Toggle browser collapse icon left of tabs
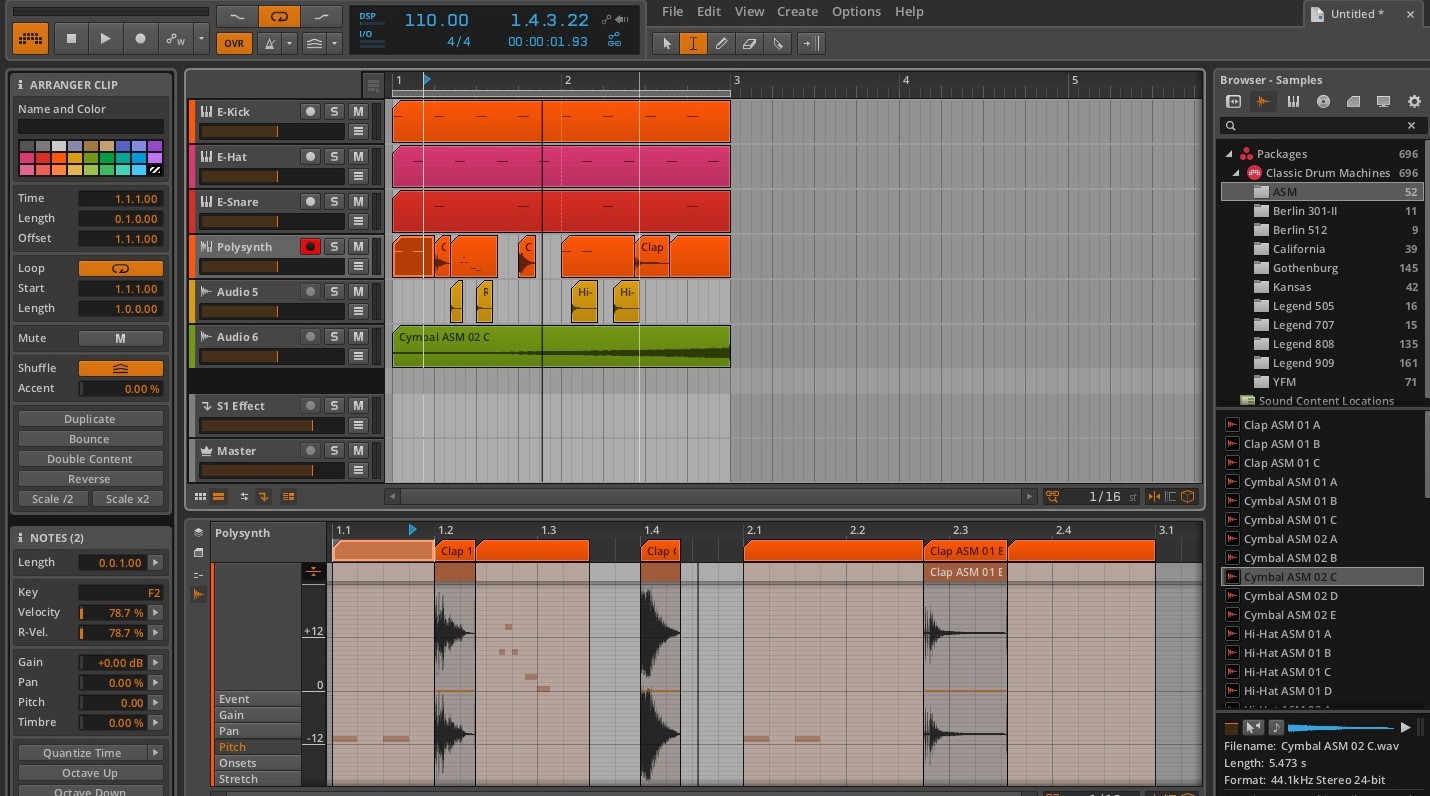 1233,101
